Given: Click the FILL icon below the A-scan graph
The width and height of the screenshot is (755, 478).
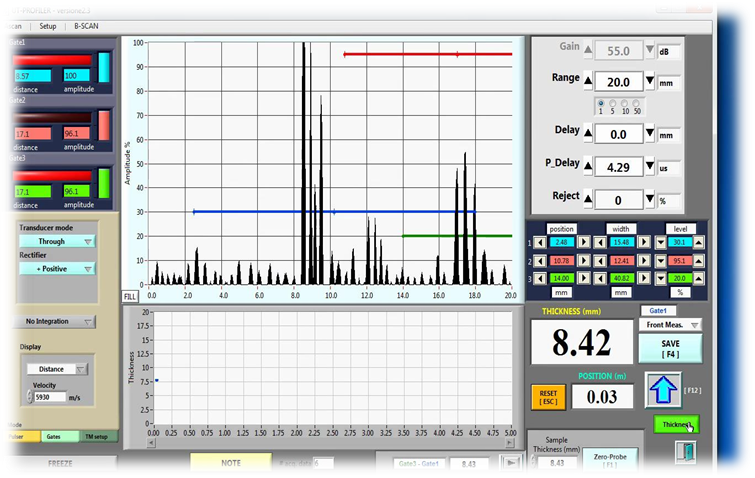Looking at the screenshot, I should (x=130, y=297).
